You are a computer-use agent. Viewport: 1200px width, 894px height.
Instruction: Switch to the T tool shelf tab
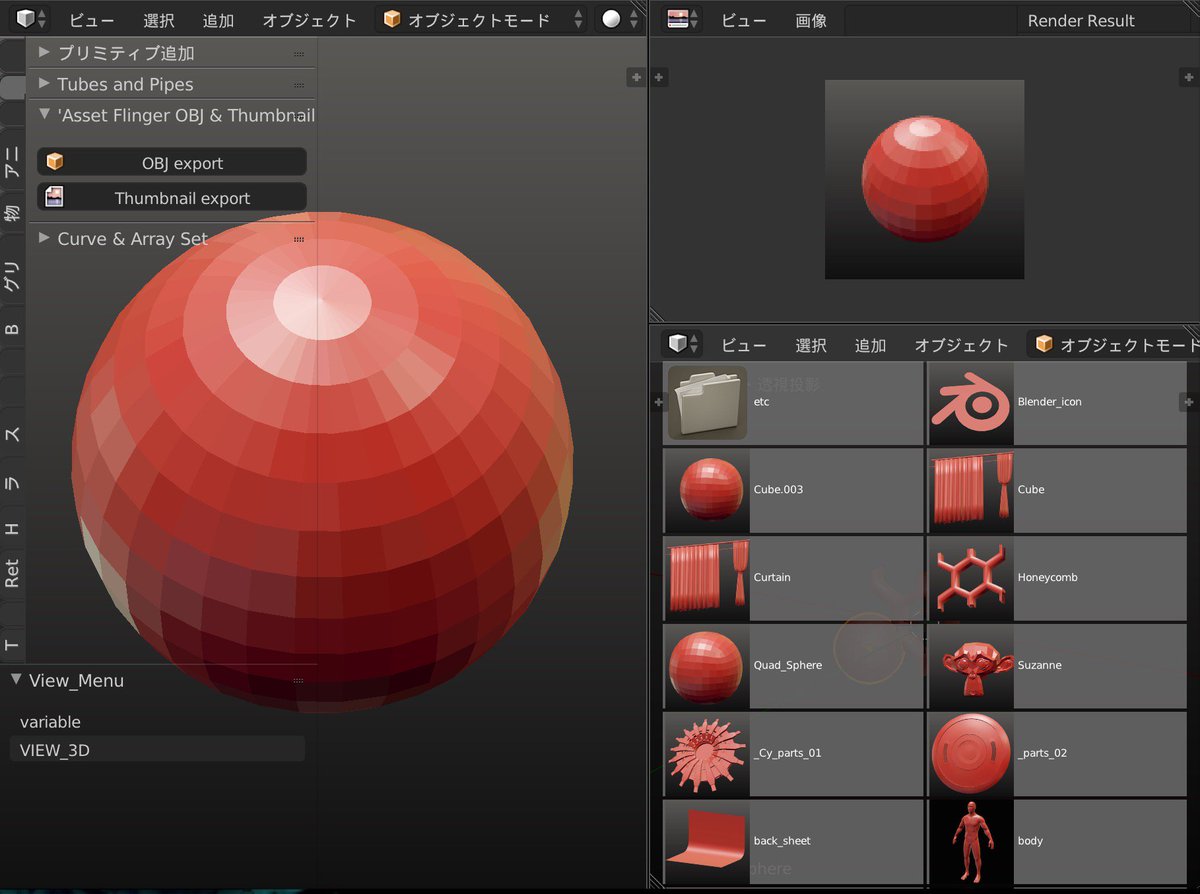click(12, 645)
